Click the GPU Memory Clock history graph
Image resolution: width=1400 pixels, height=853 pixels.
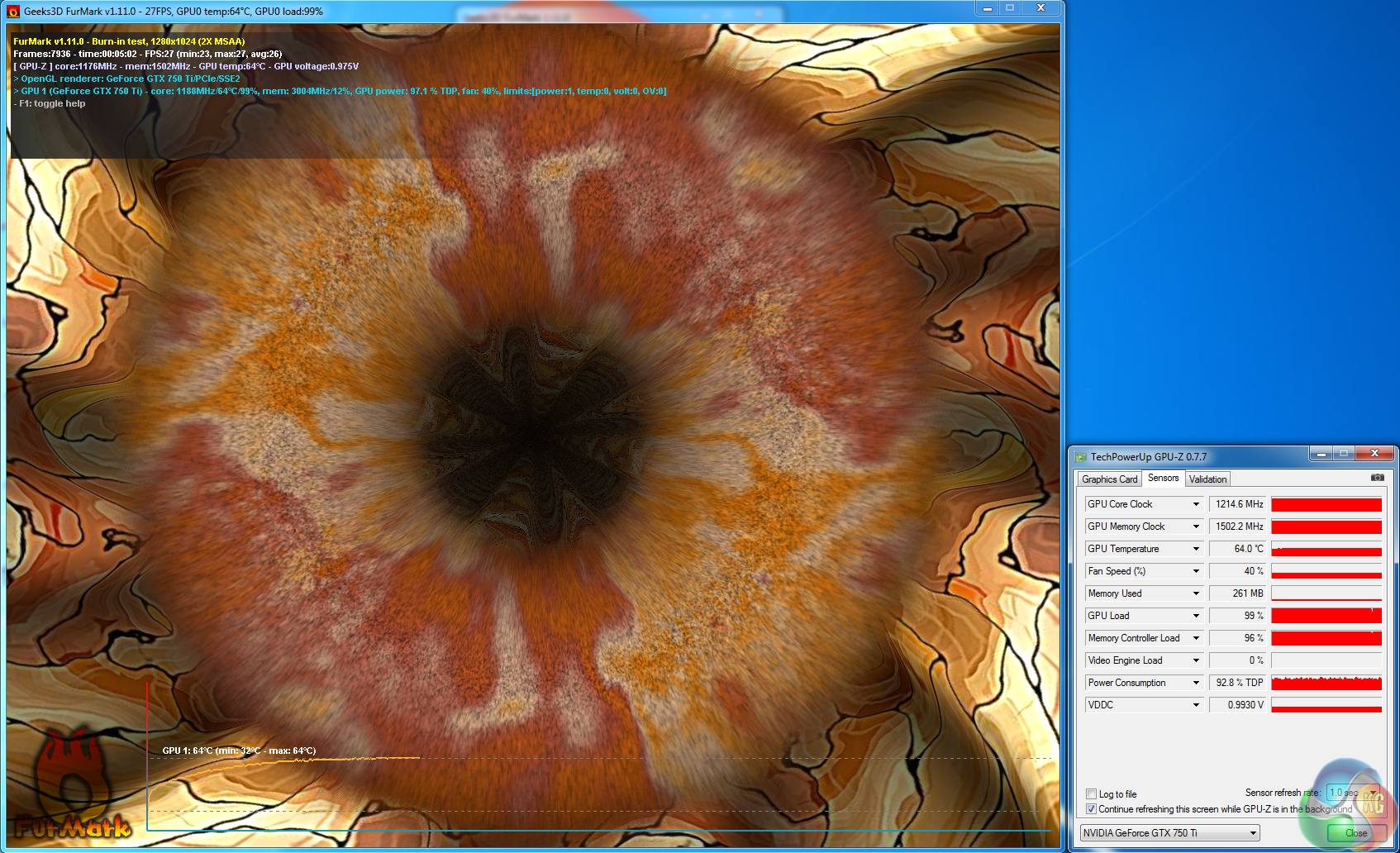coord(1326,527)
